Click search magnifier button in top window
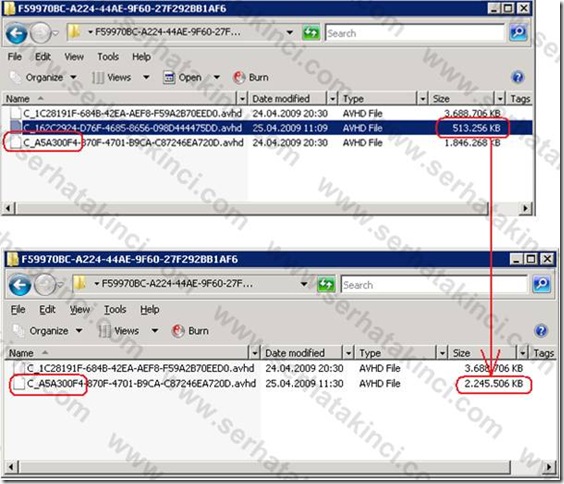The image size is (564, 484). tap(518, 33)
